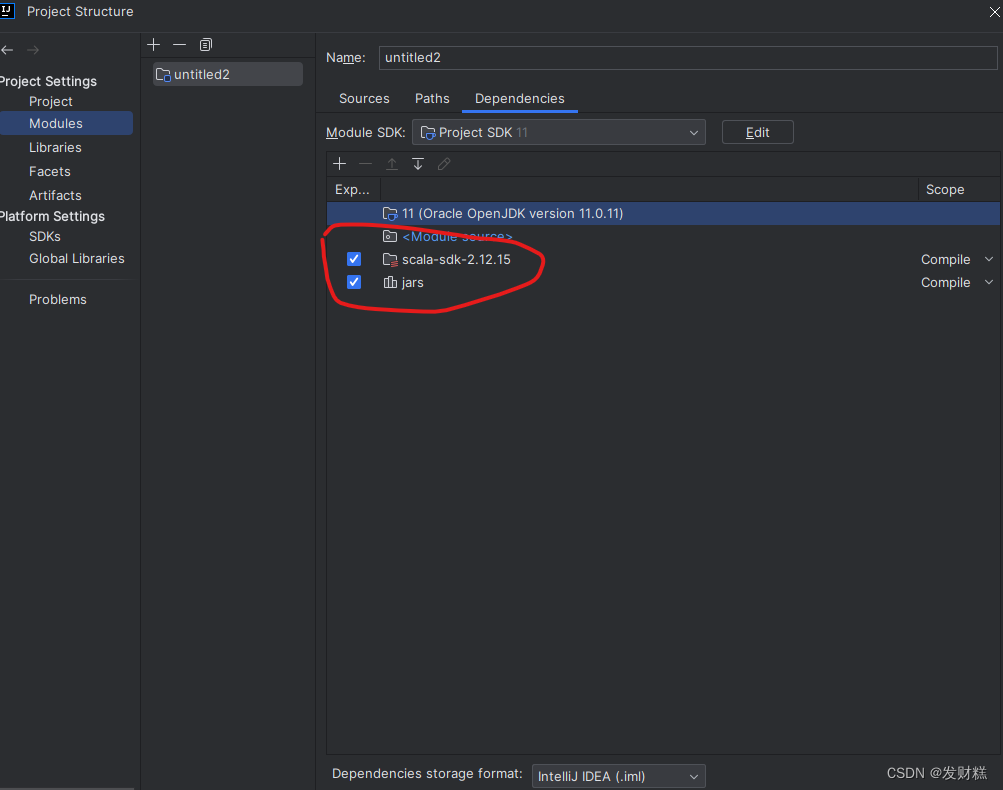
Task: Close the Project Structure dialog
Action: point(995,12)
